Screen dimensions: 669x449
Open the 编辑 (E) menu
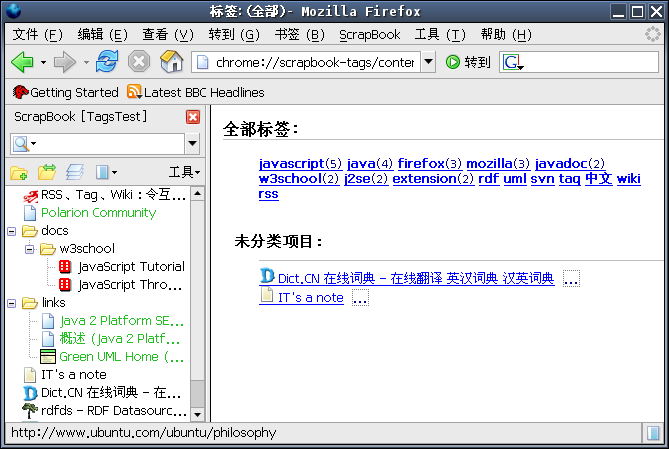click(x=102, y=35)
